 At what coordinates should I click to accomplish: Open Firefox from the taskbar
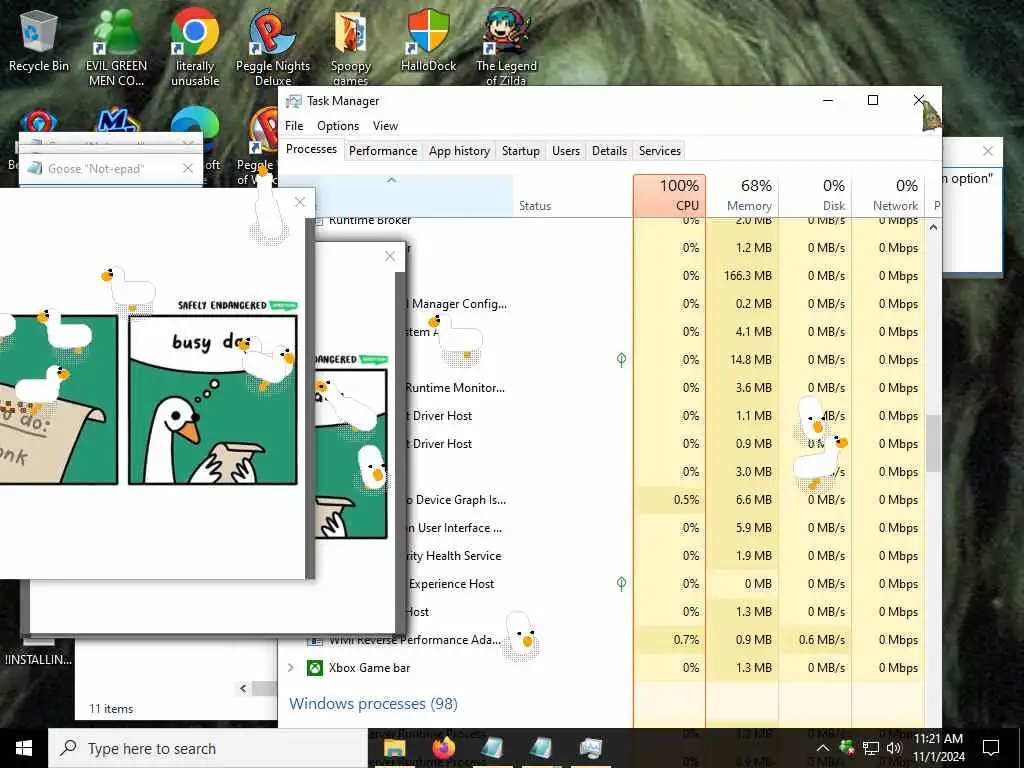click(443, 748)
